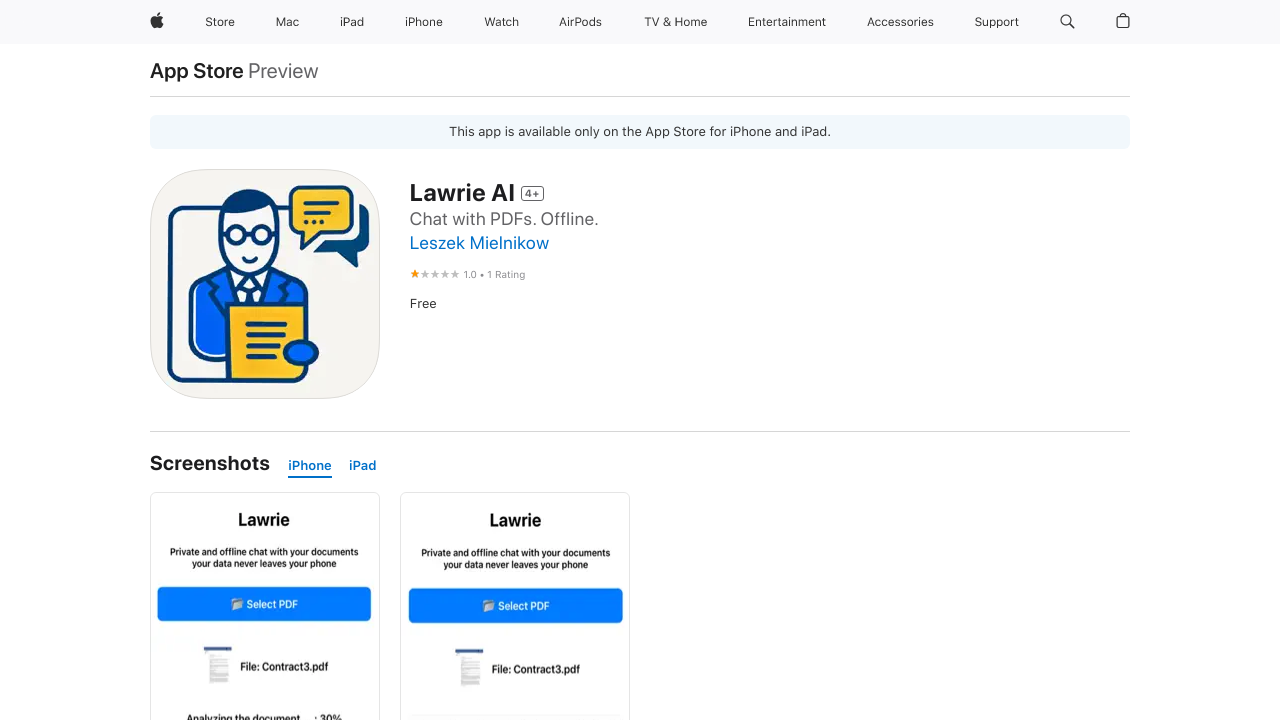Open the first screenshot with analyzing progress
This screenshot has height=720, width=1280.
click(265, 606)
